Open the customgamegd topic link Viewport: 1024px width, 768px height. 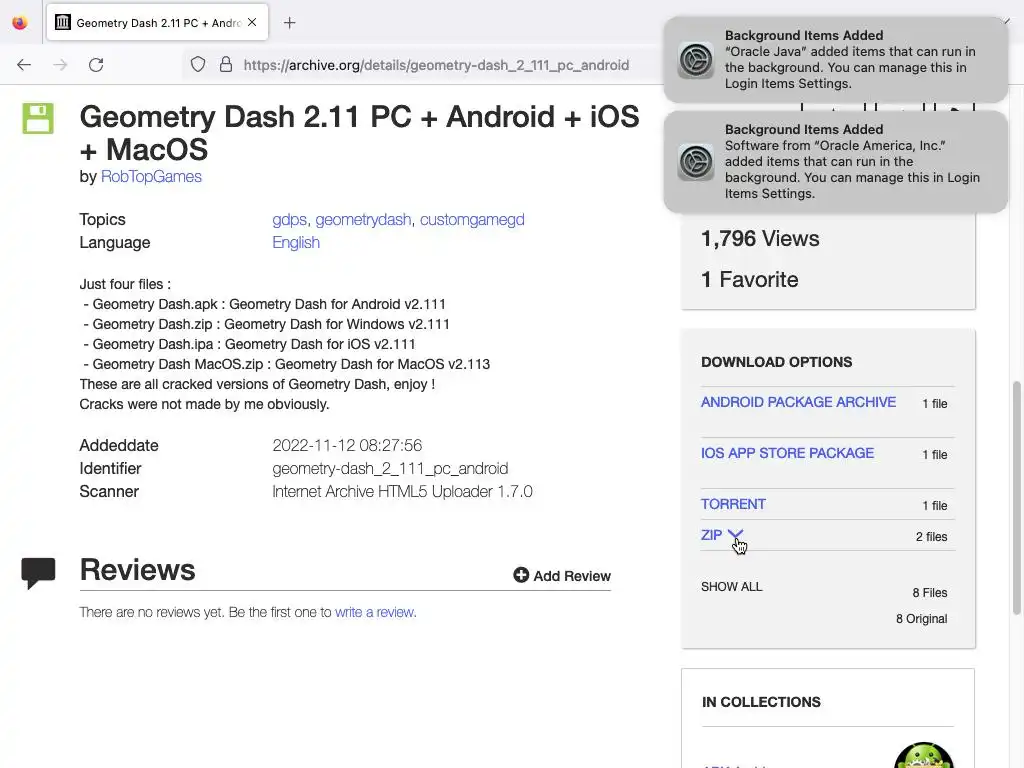coord(472,219)
